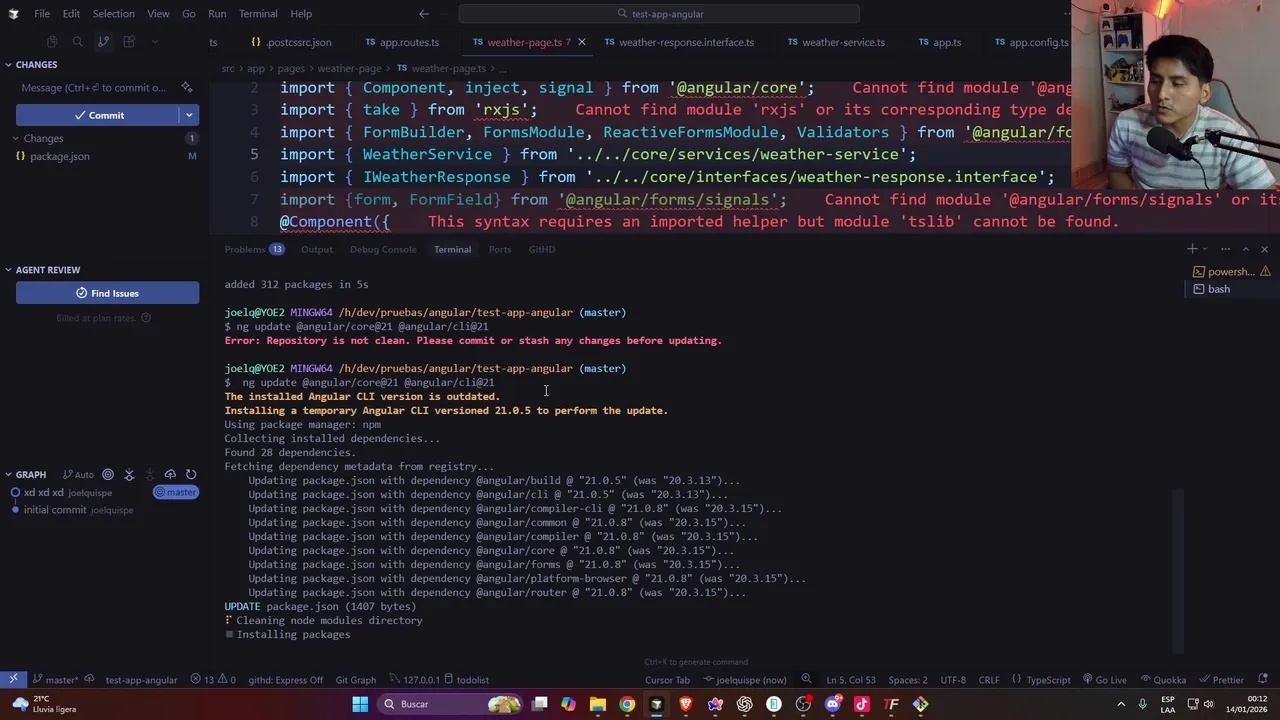The image size is (1280, 720).
Task: Click the Prettier status bar item
Action: point(1220,680)
